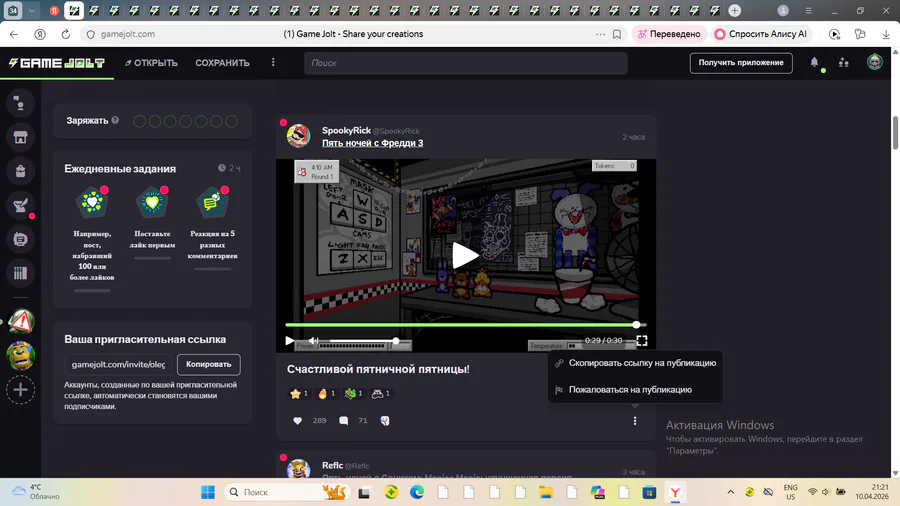Viewport: 900px width, 506px height.
Task: Open the Freddy bear community avatar
Action: coord(21,356)
